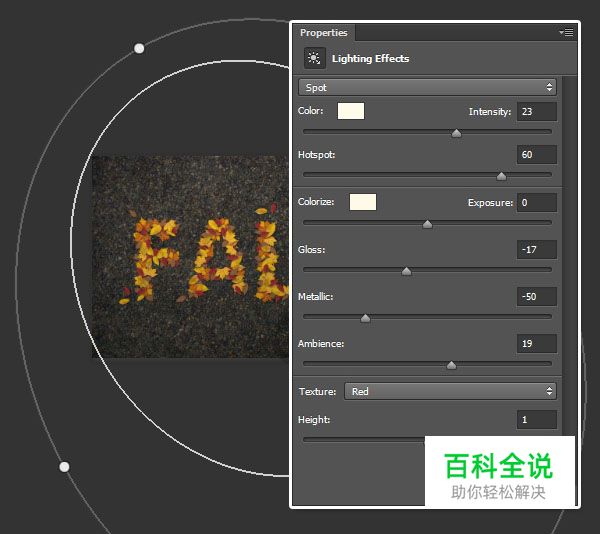Click the Hotspot slider handle
The width and height of the screenshot is (600, 534).
(501, 176)
